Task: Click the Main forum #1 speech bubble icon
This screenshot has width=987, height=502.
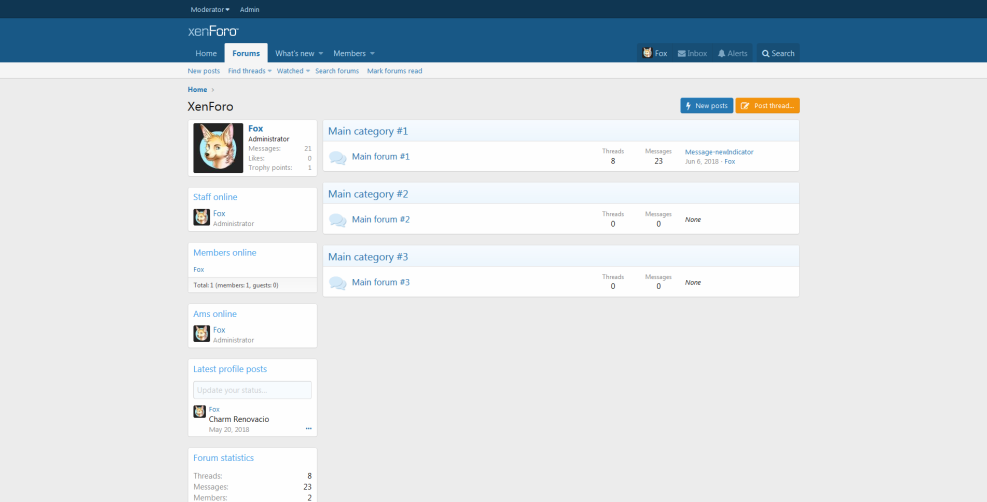Action: (x=337, y=157)
